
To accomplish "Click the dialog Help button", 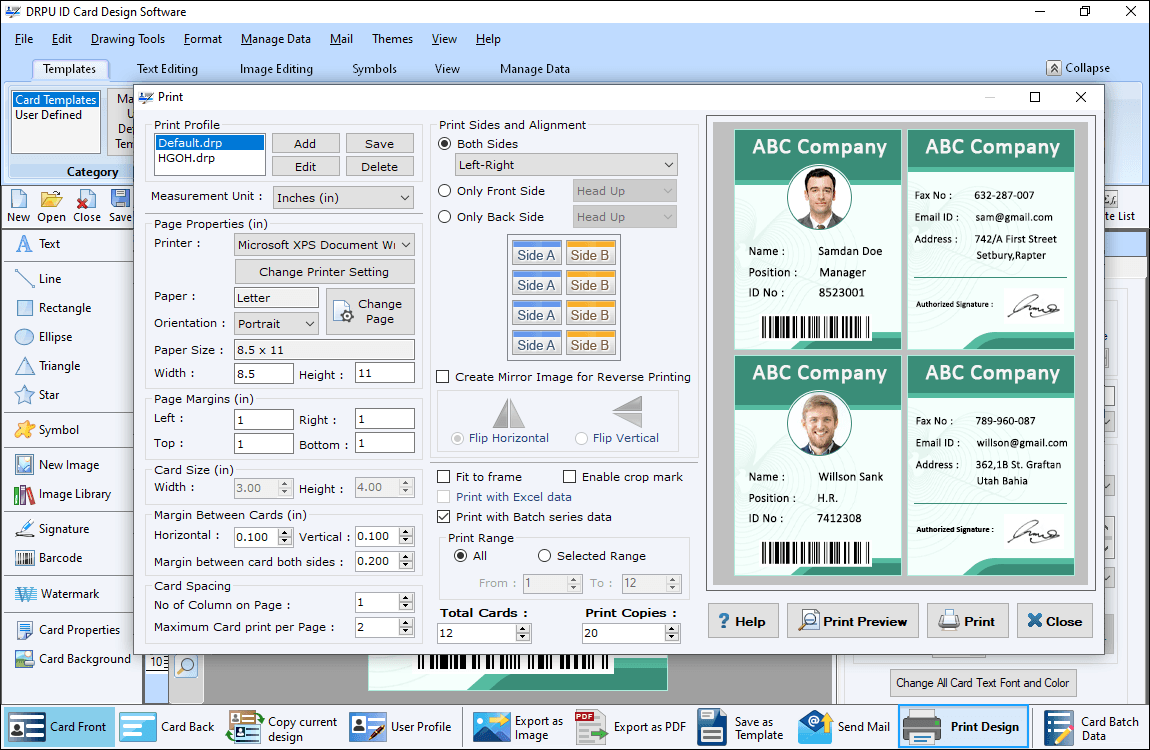I will (x=742, y=621).
